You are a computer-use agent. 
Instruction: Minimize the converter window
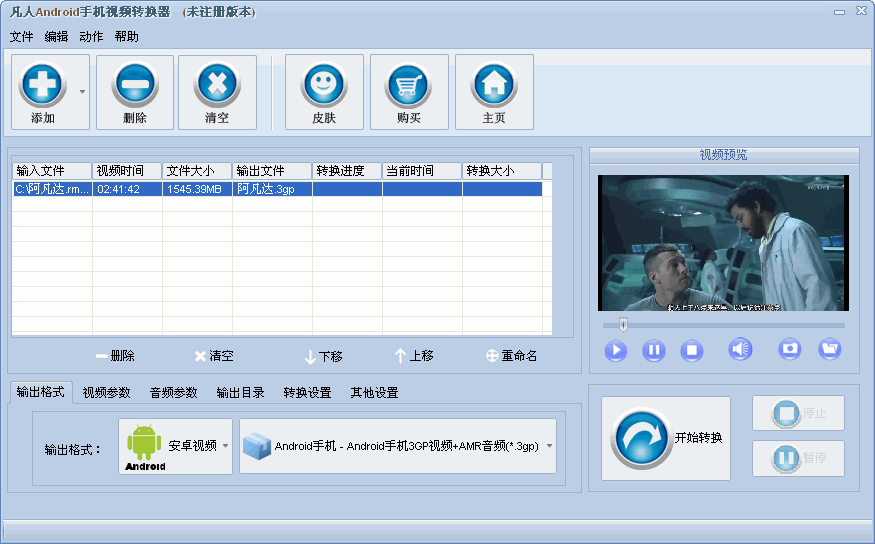(840, 12)
